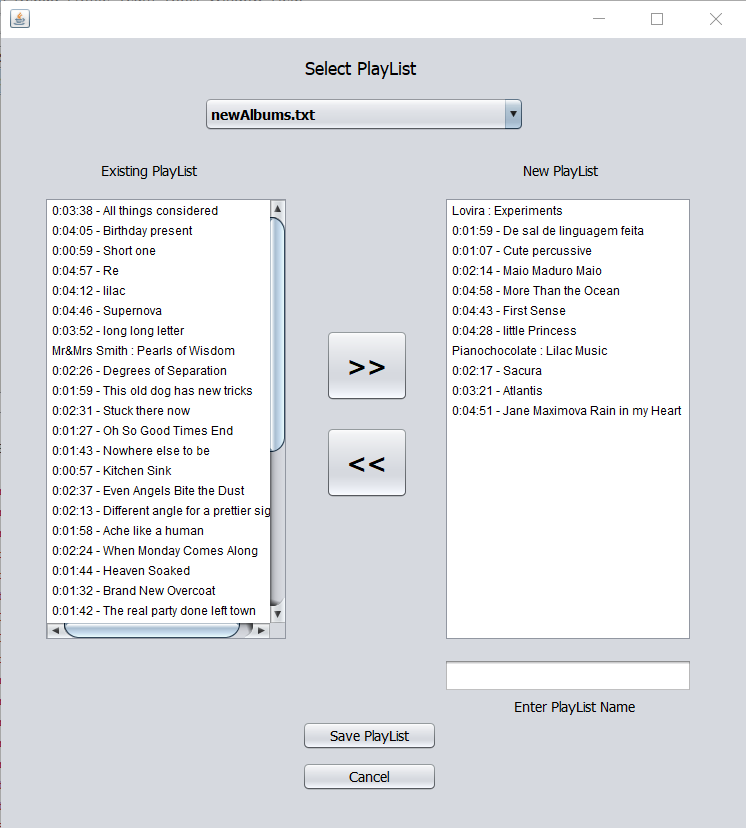Select track 'Brand New Overcoat'

(158, 592)
